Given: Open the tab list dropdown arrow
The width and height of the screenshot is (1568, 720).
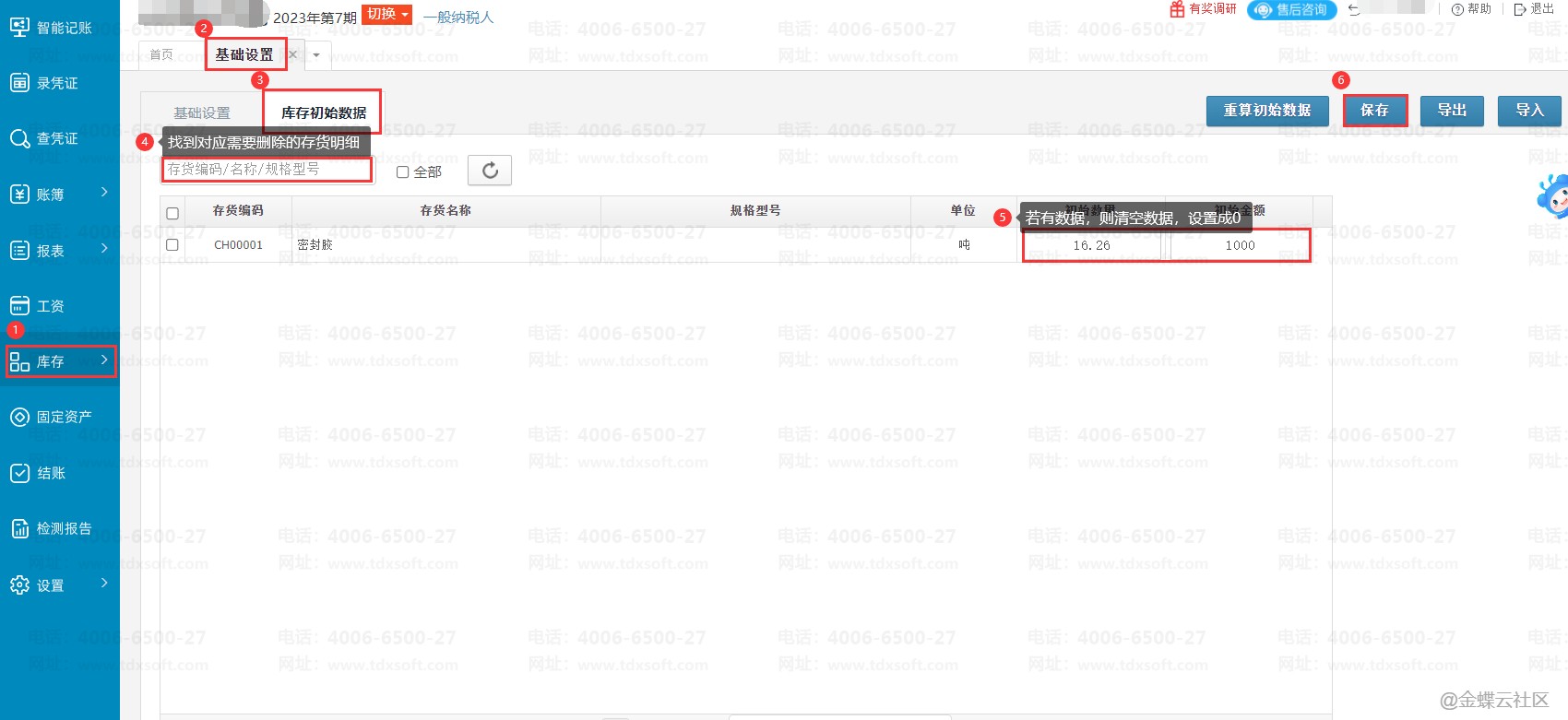Looking at the screenshot, I should [x=316, y=55].
